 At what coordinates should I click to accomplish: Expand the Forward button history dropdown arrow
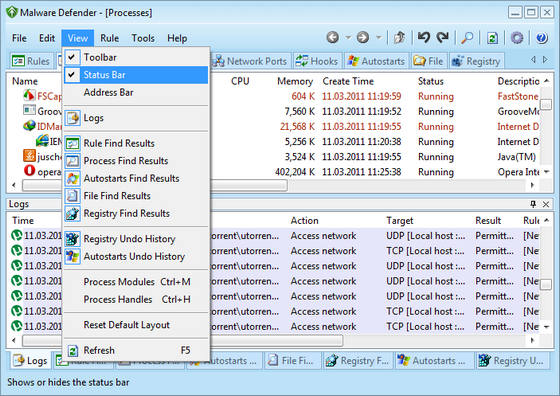378,37
